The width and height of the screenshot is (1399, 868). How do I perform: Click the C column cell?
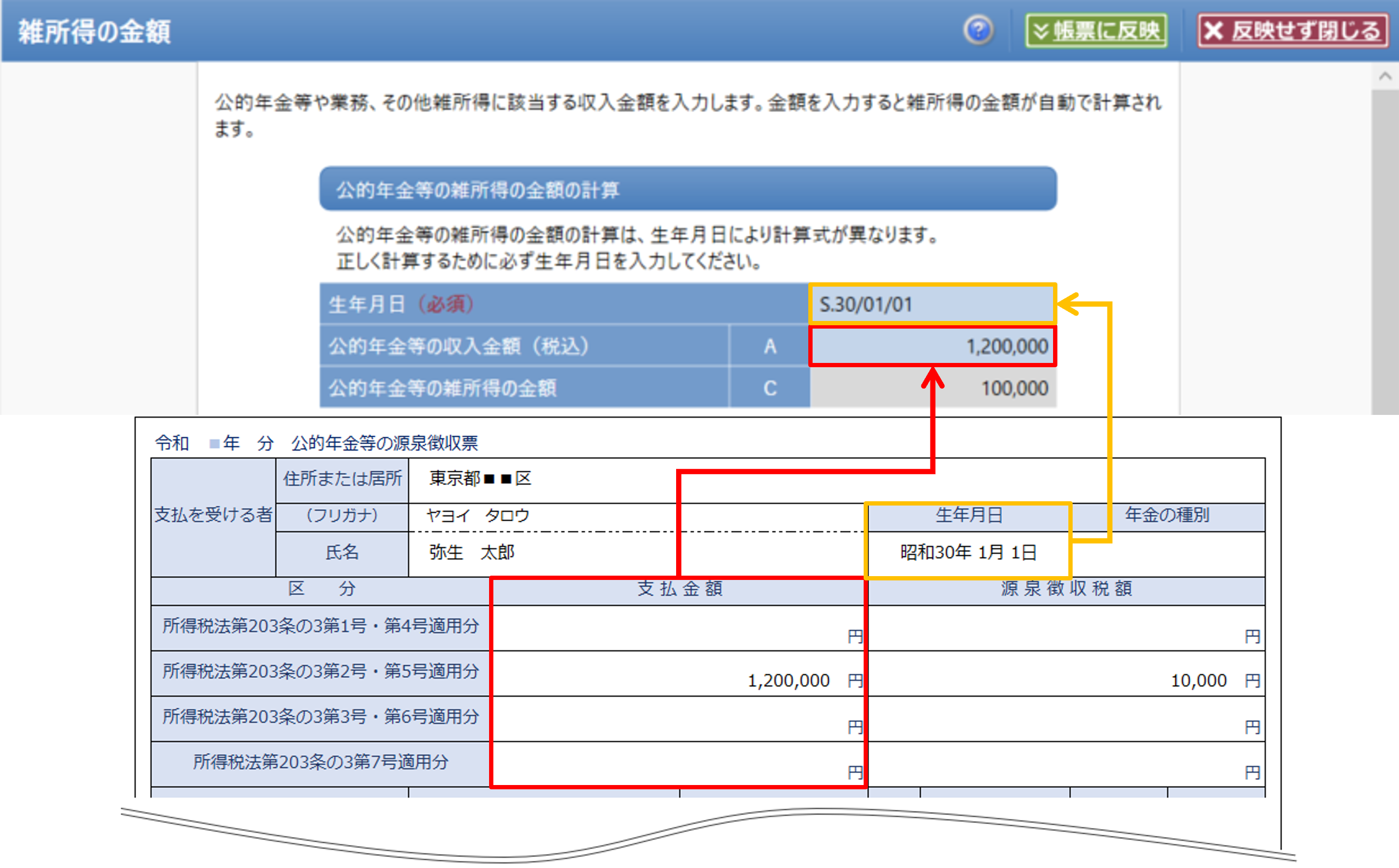pos(770,389)
